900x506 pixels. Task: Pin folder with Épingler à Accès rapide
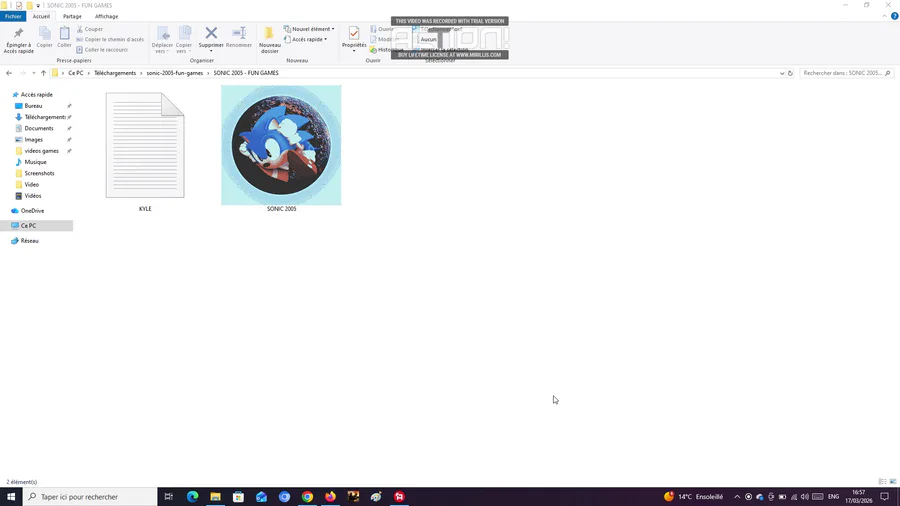click(18, 40)
